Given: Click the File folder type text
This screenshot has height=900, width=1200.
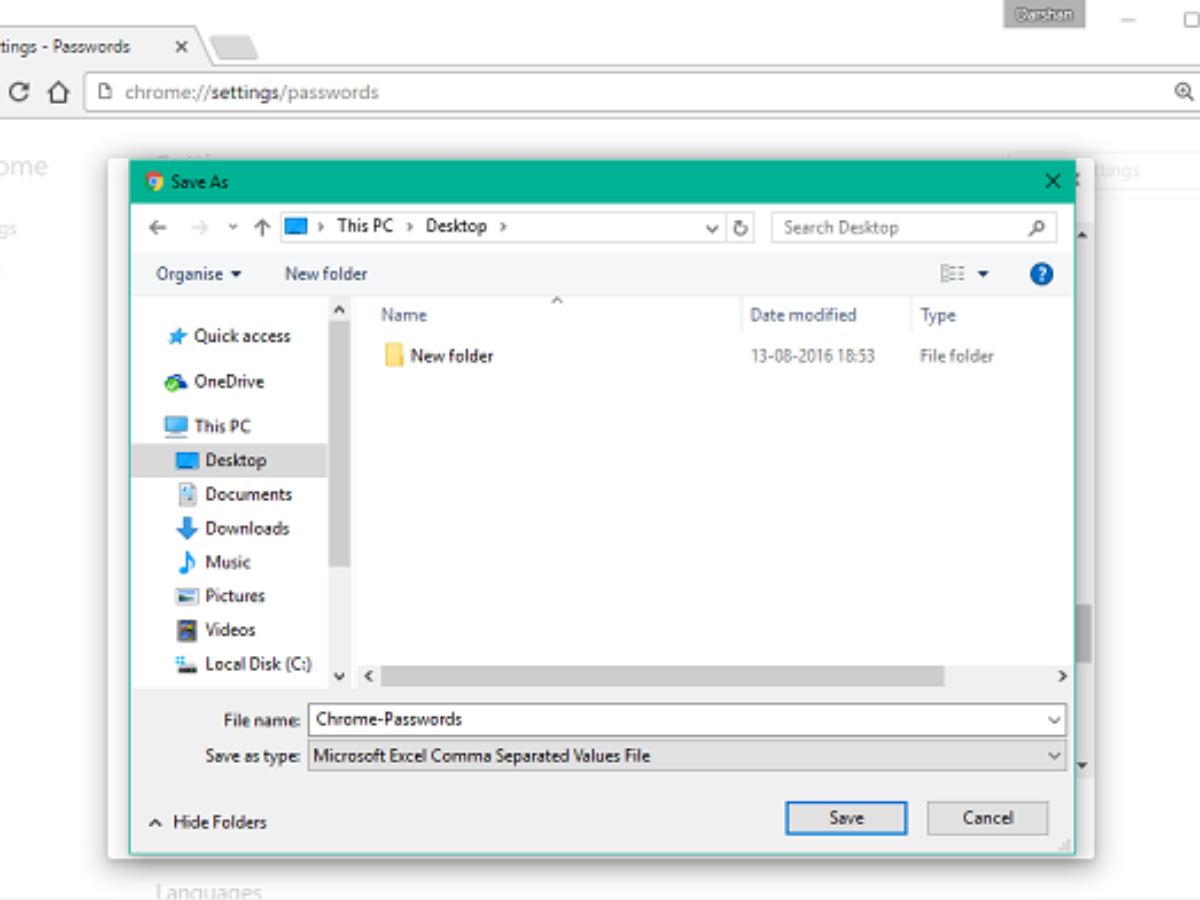Looking at the screenshot, I should 957,356.
